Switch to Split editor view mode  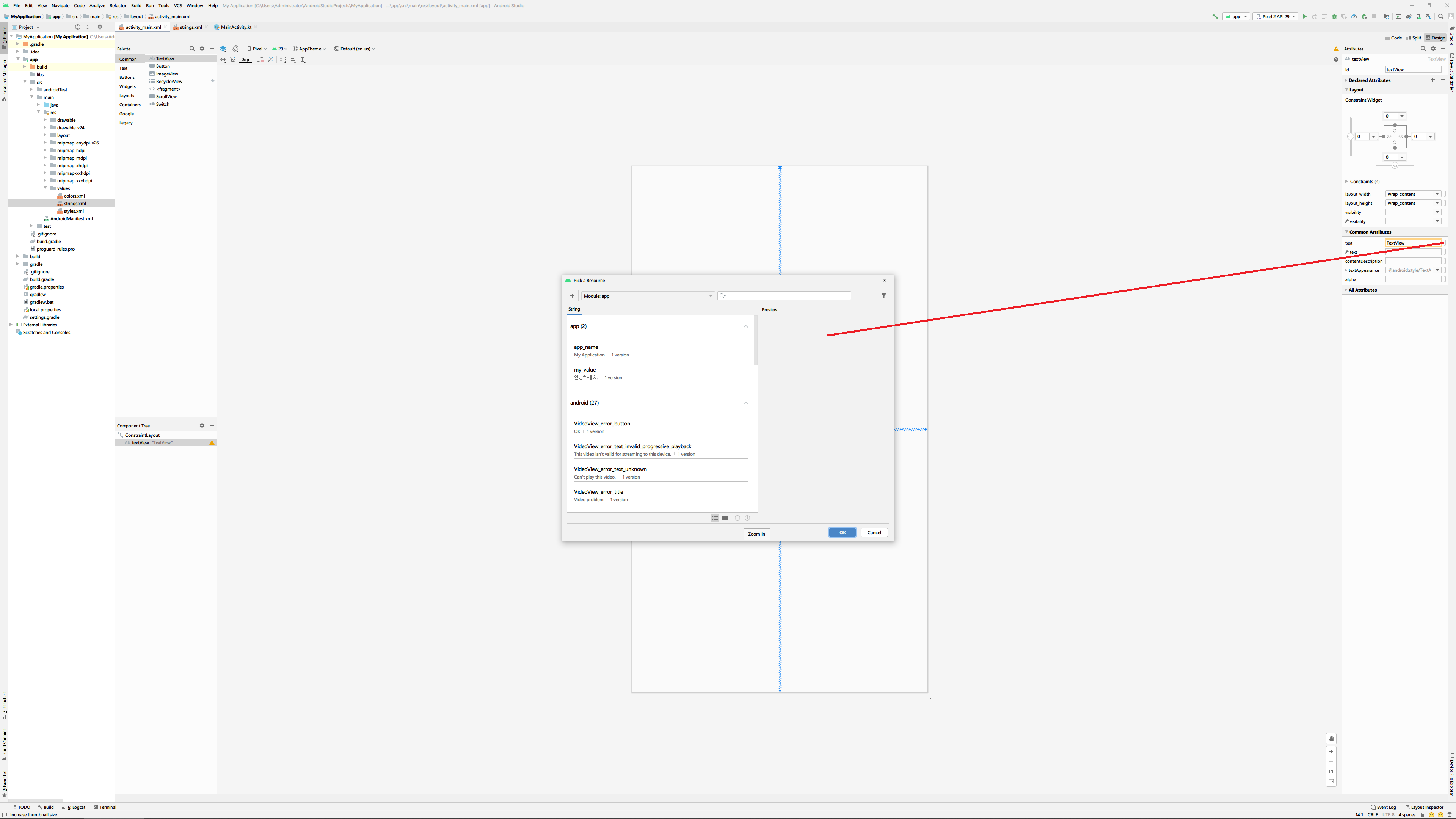[x=1414, y=38]
